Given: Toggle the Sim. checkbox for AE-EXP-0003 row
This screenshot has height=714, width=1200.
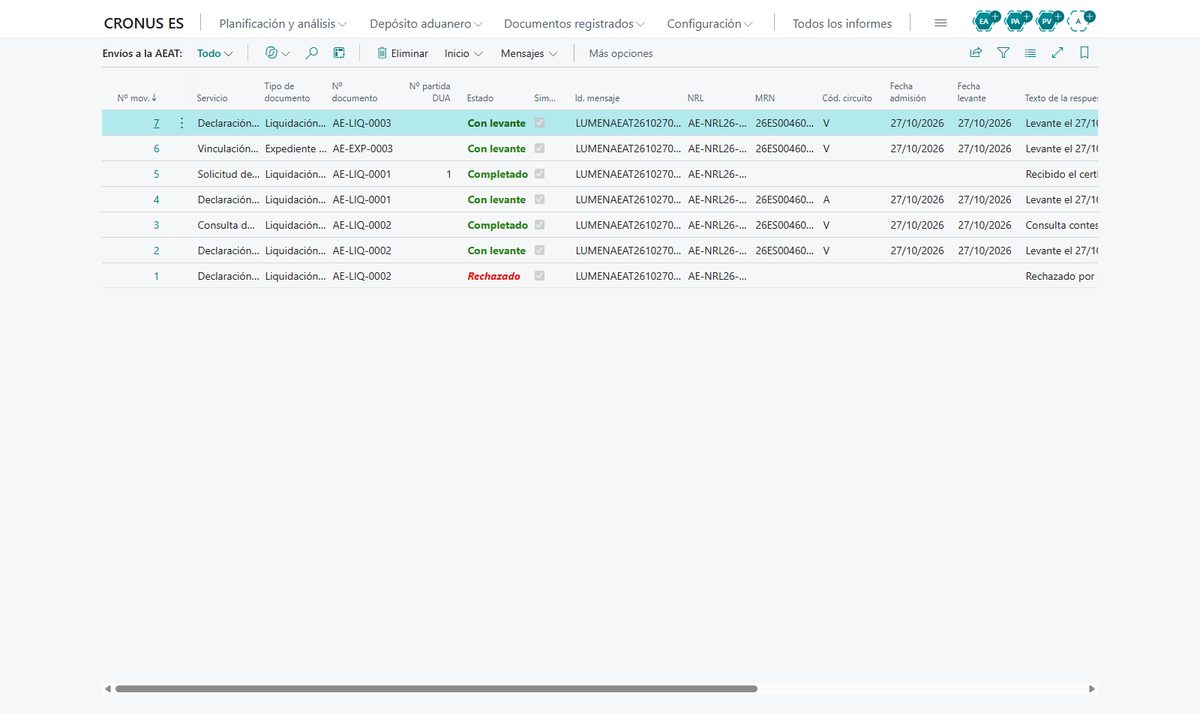Looking at the screenshot, I should [540, 148].
